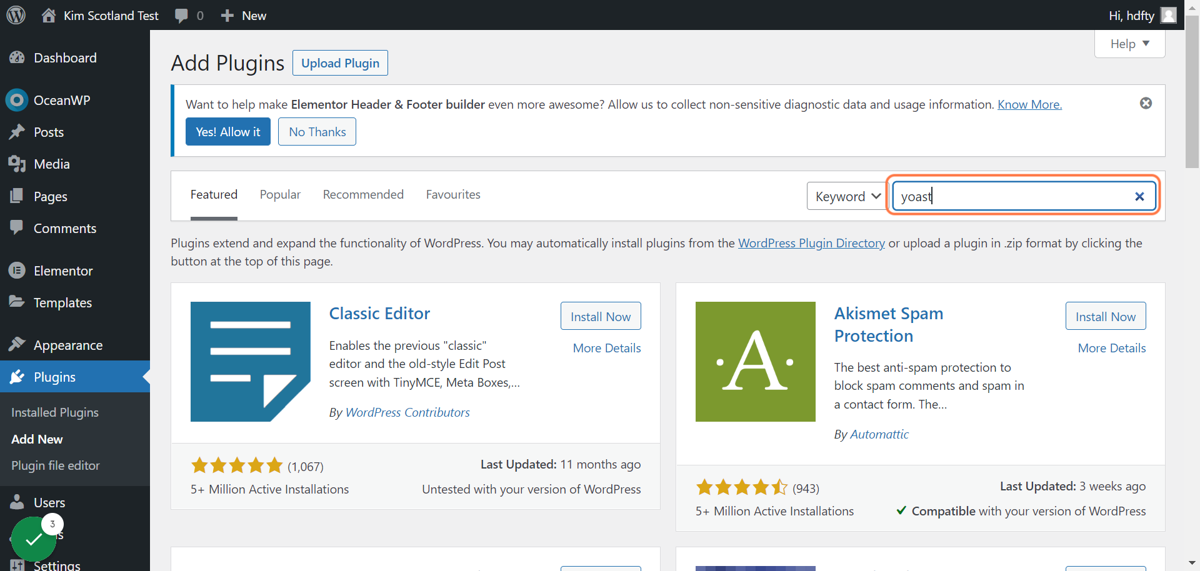Click the Akismet star rating

pyautogui.click(x=742, y=487)
